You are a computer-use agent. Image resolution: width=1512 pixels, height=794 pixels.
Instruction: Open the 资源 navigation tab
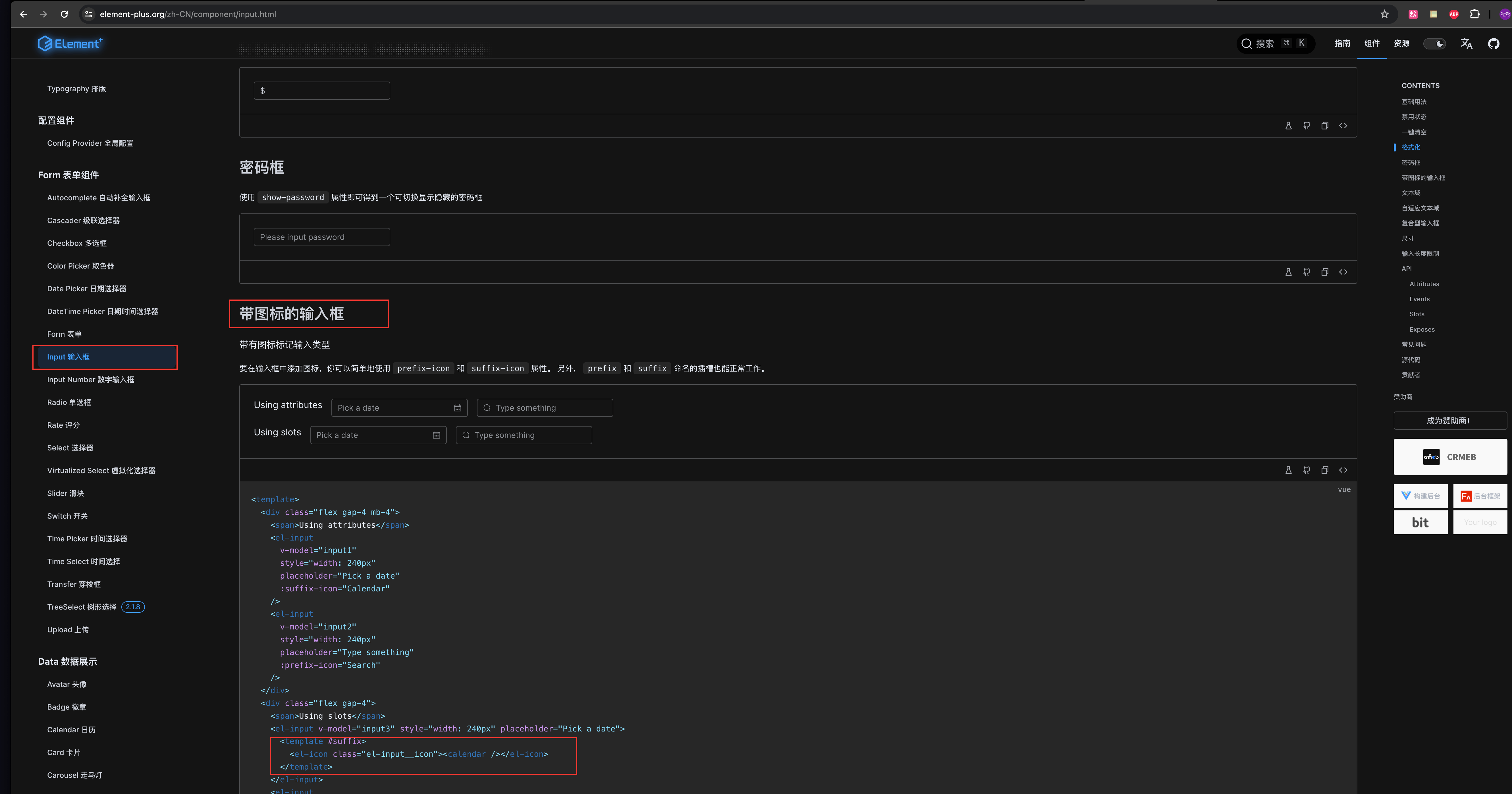click(1402, 43)
